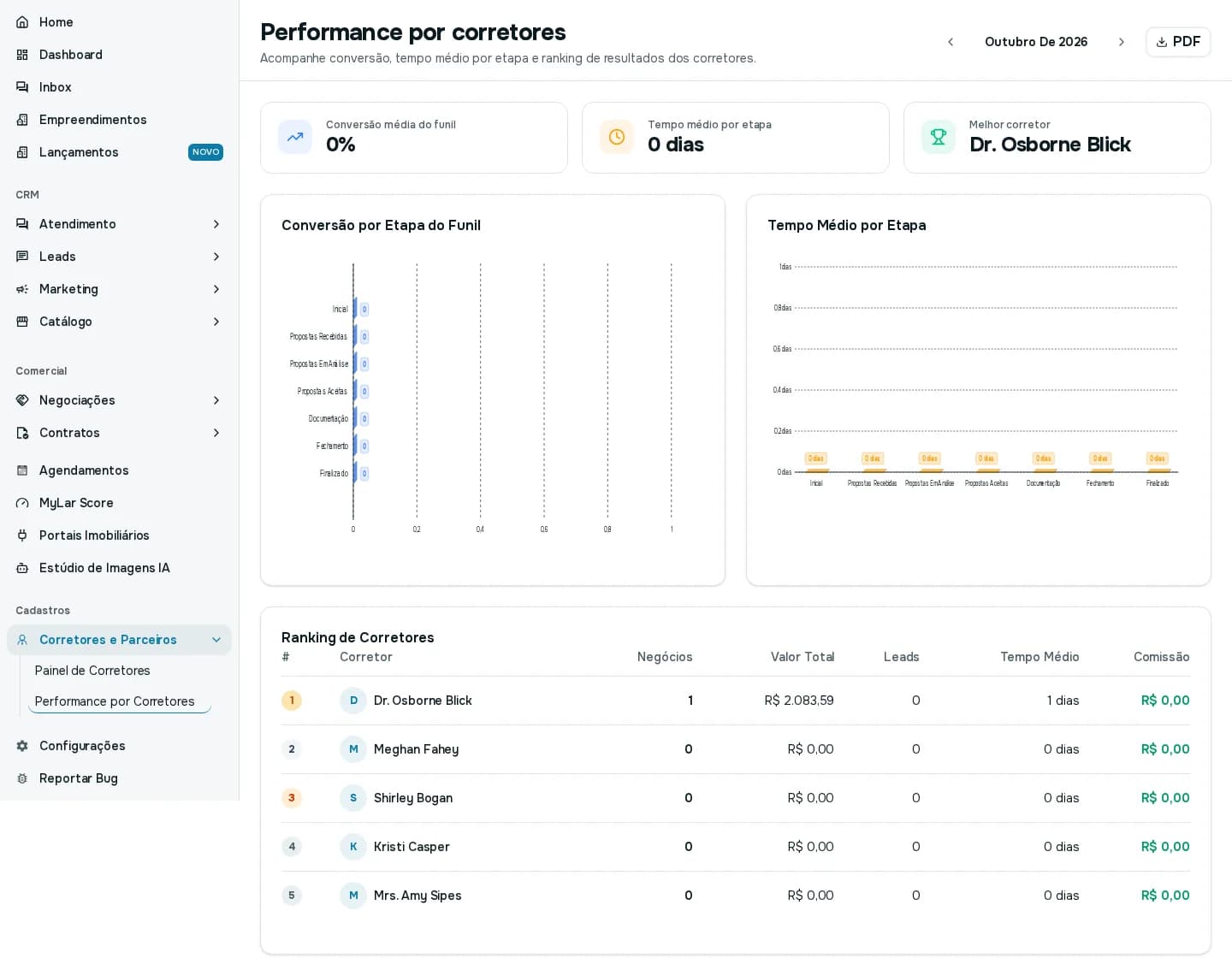The height and width of the screenshot is (958, 1232).
Task: Click the Reportar Bug icon
Action: tap(22, 778)
